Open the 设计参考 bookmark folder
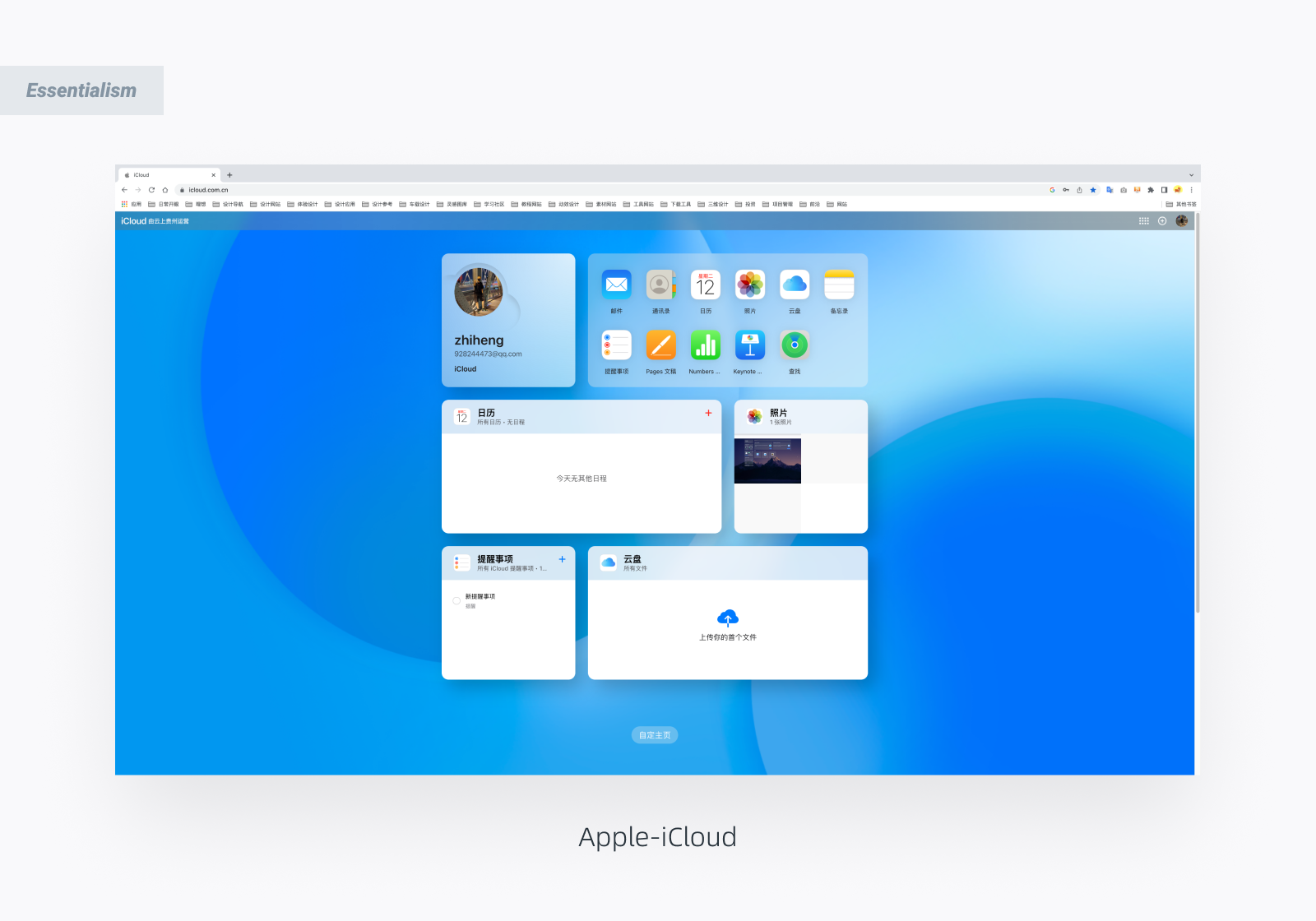Image resolution: width=1316 pixels, height=921 pixels. click(x=378, y=204)
